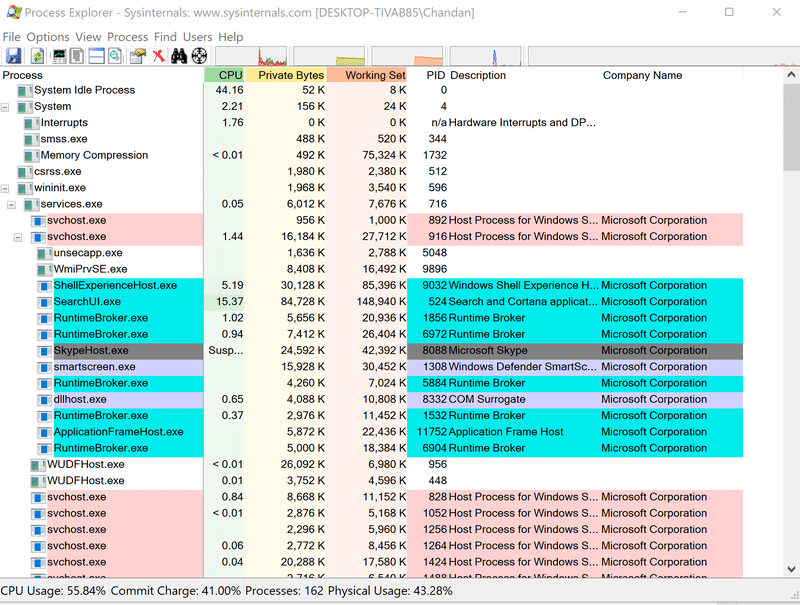Click the icon beside WUDFHost.exe PID 956
Screen dimensions: 800x605
point(38,465)
